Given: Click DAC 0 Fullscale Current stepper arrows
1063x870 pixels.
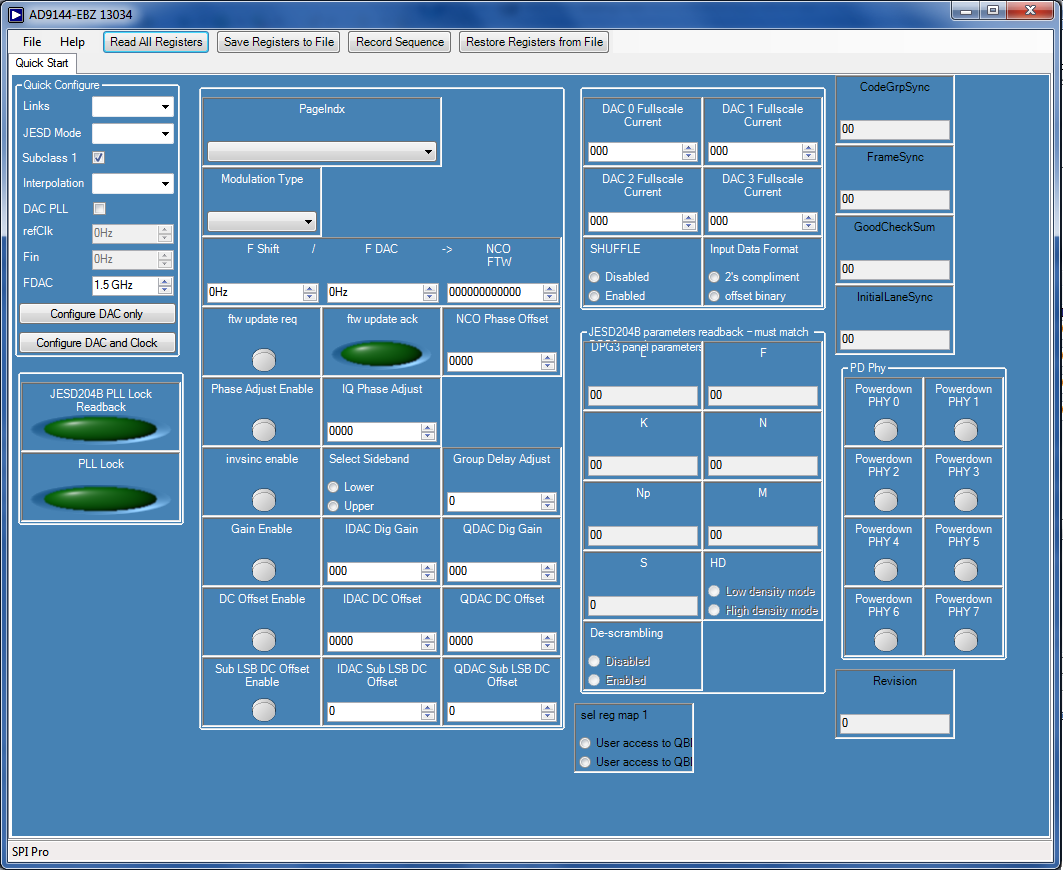Looking at the screenshot, I should tap(689, 151).
